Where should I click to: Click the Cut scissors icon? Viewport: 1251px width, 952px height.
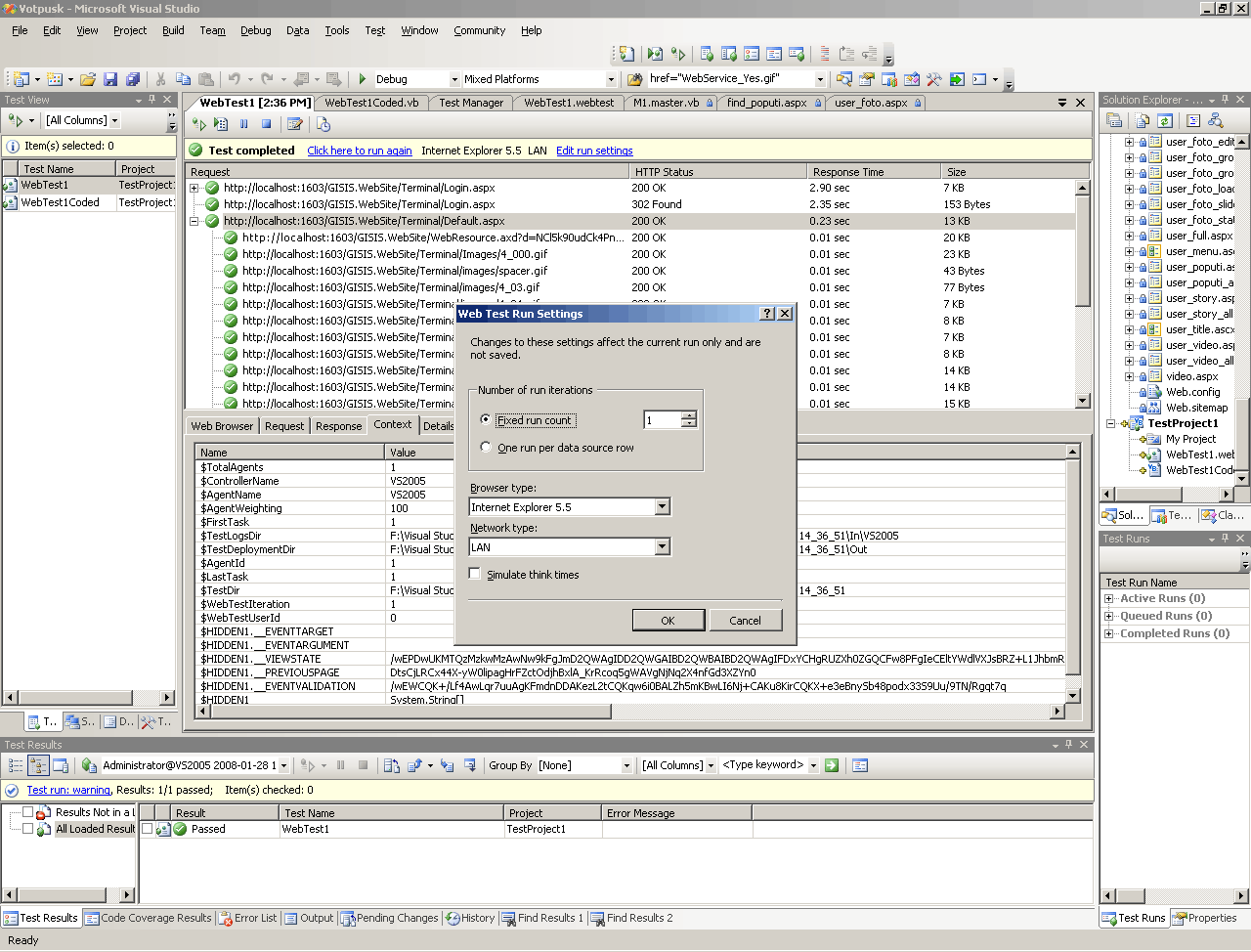point(160,79)
